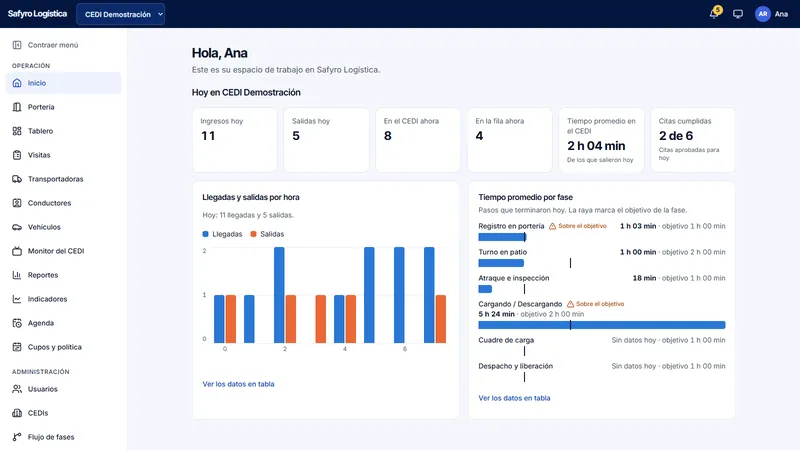Open Ver los datos en tabla under arrivals chart
The width and height of the screenshot is (800, 450).
coord(238,384)
